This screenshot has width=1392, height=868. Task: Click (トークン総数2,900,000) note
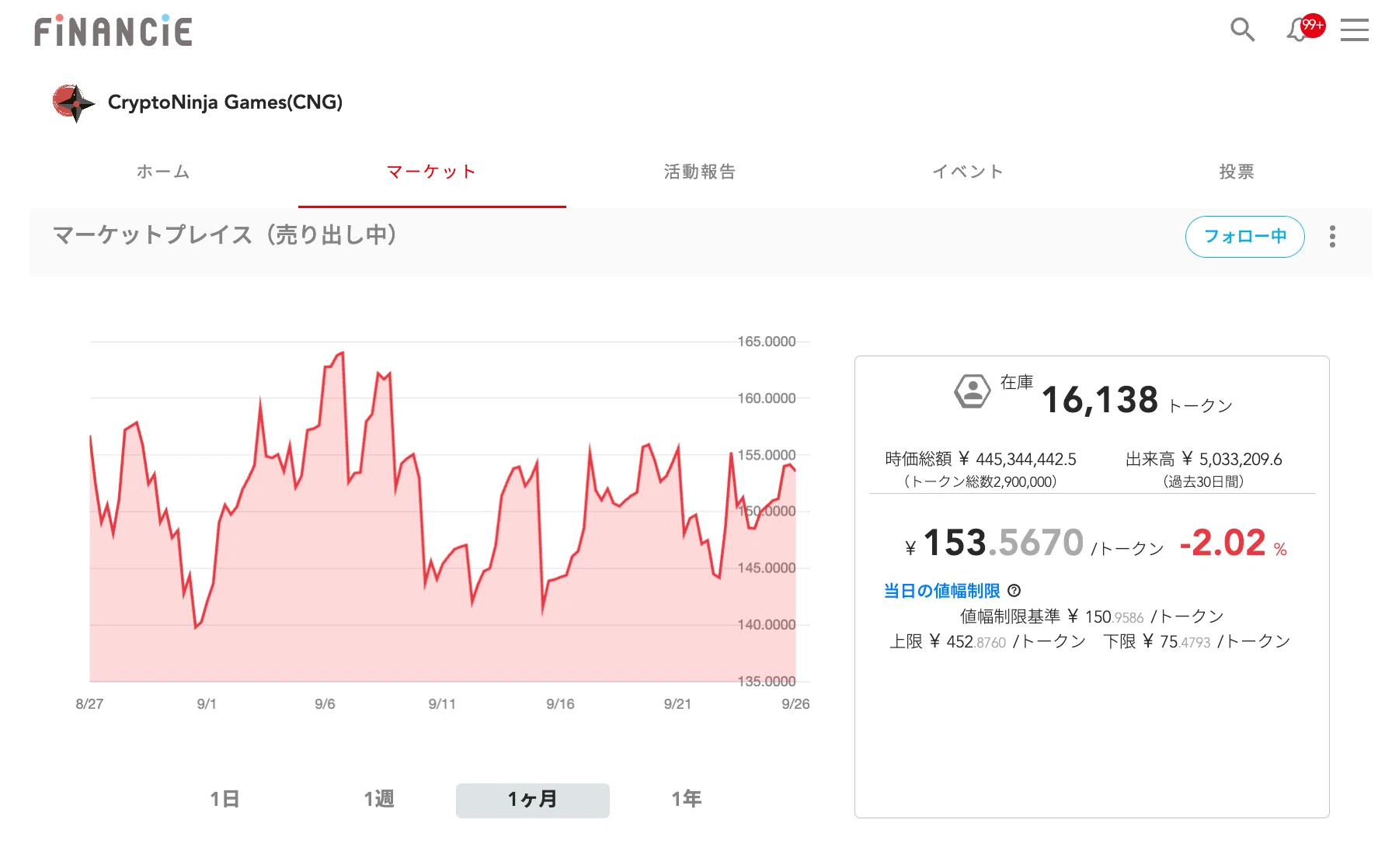[980, 482]
